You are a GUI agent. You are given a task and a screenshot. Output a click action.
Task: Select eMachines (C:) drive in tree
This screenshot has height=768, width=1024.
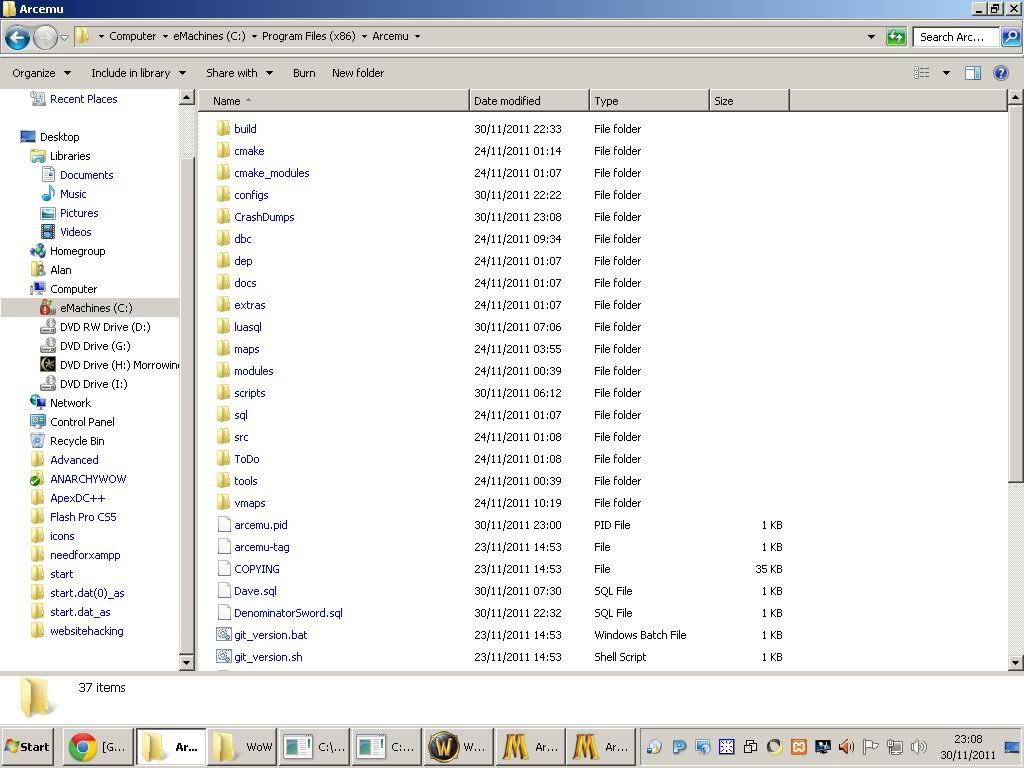96,308
